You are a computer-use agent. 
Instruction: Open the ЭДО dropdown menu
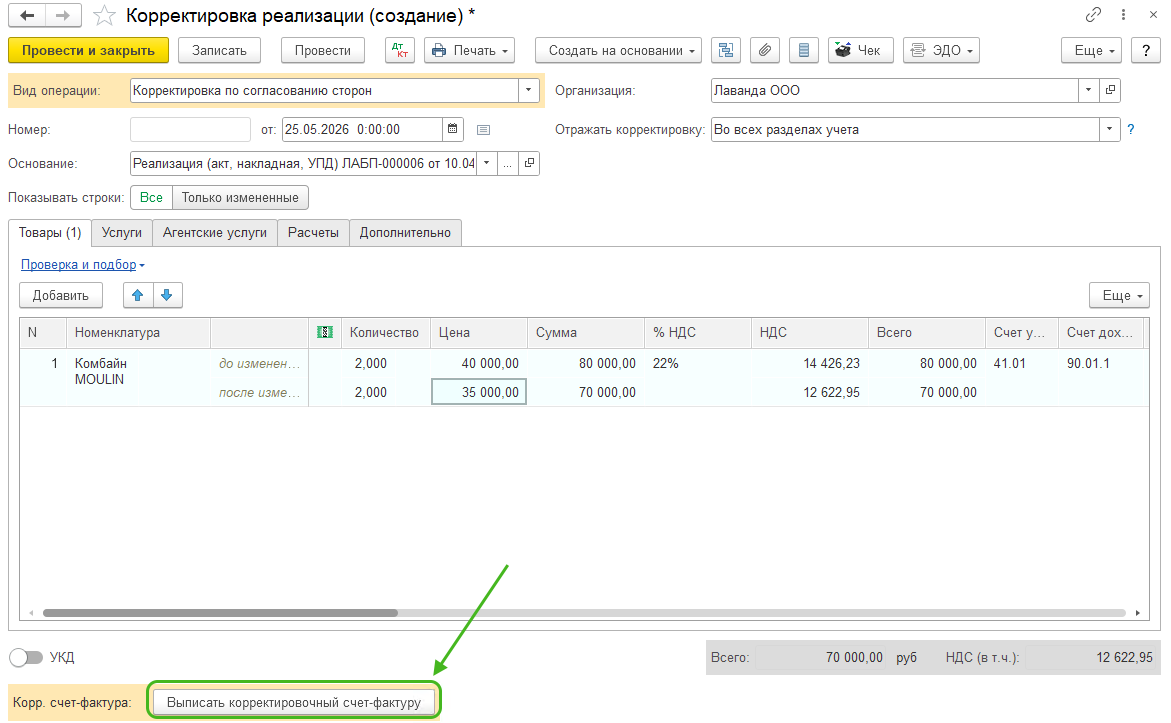pyautogui.click(x=941, y=50)
